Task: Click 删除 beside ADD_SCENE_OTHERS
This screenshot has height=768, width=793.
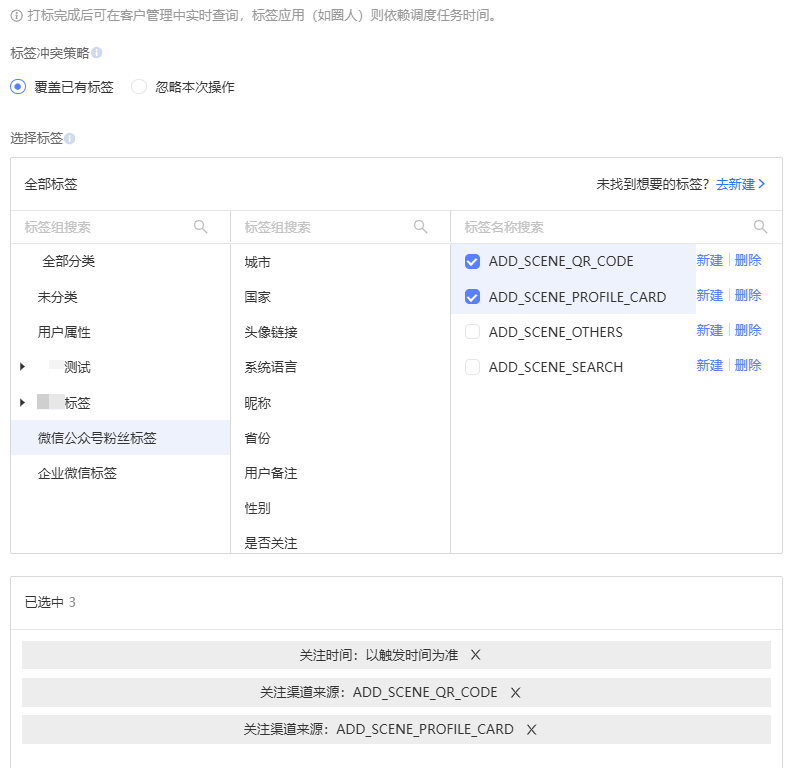Action: click(748, 331)
